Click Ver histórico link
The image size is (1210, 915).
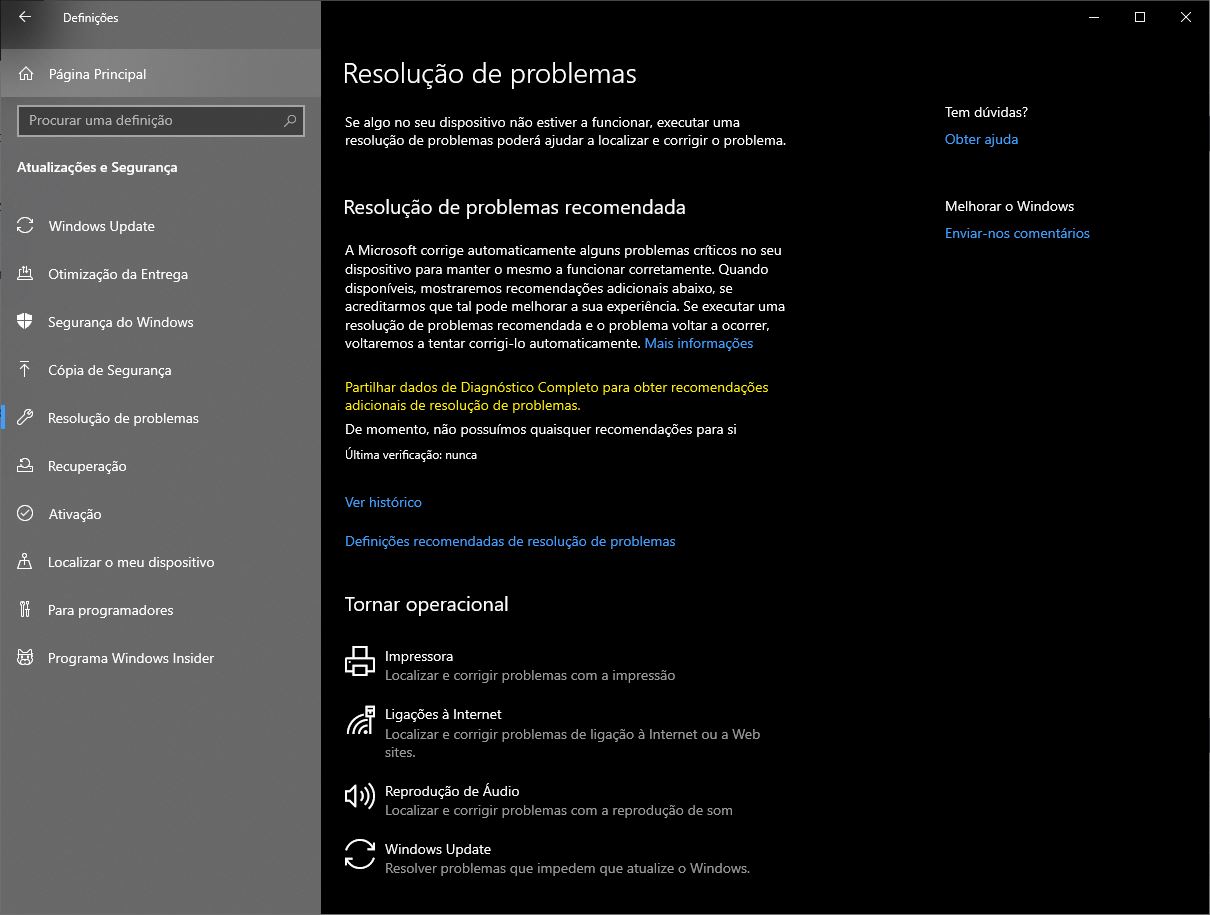tap(383, 502)
